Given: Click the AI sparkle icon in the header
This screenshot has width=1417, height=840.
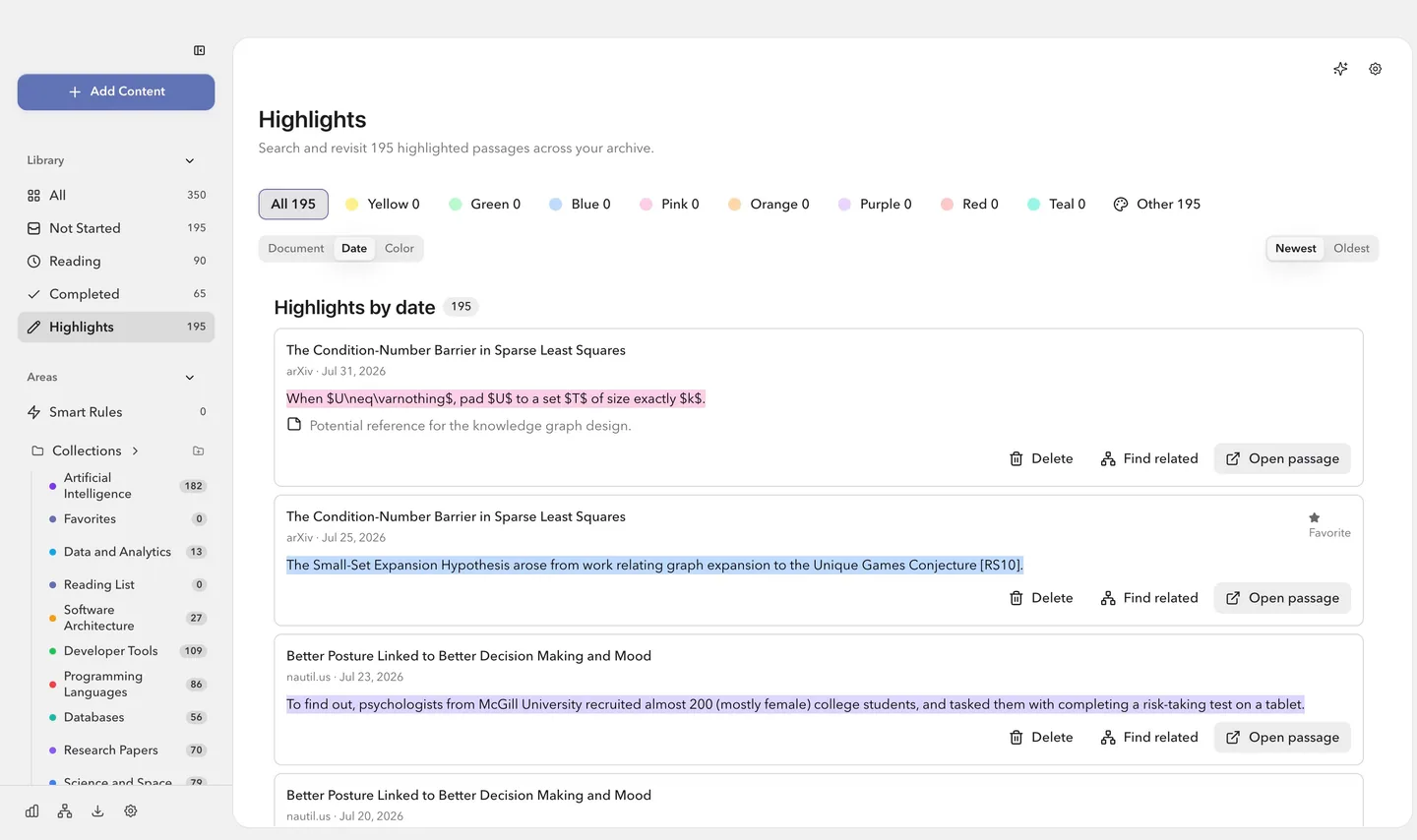Looking at the screenshot, I should 1340,69.
